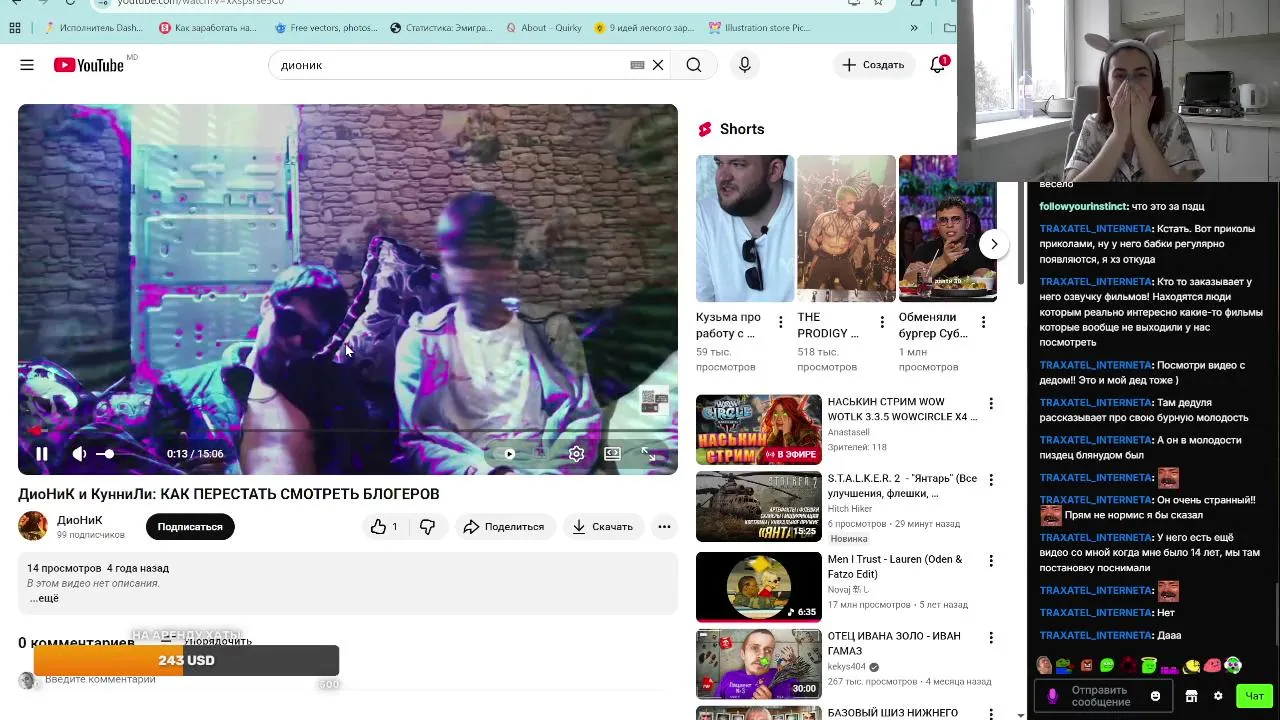Open 'Men I Trust - Lauren' video
The width and height of the screenshot is (1280, 720).
pyautogui.click(x=895, y=567)
